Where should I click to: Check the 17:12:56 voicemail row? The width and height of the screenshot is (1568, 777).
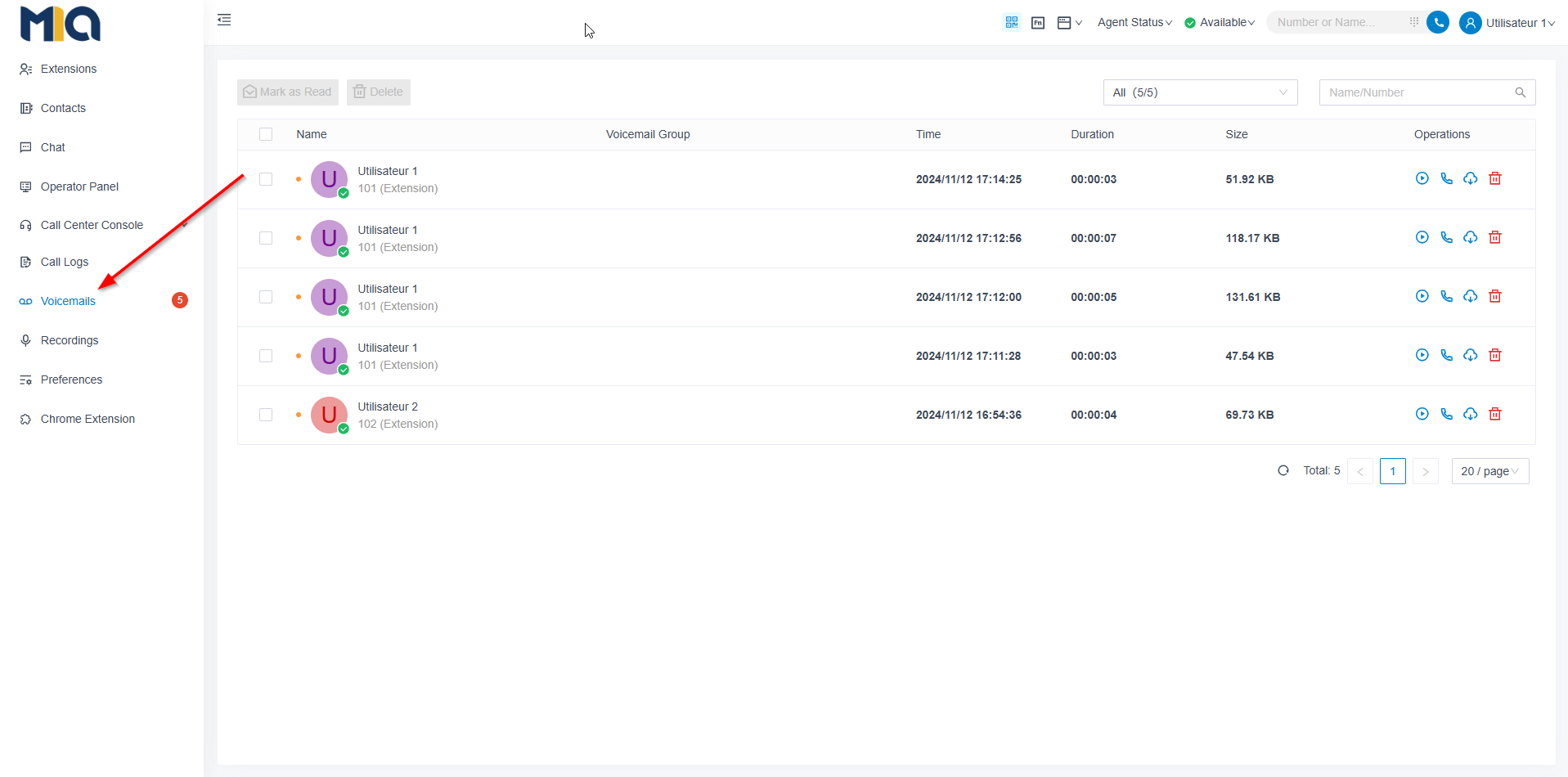266,238
